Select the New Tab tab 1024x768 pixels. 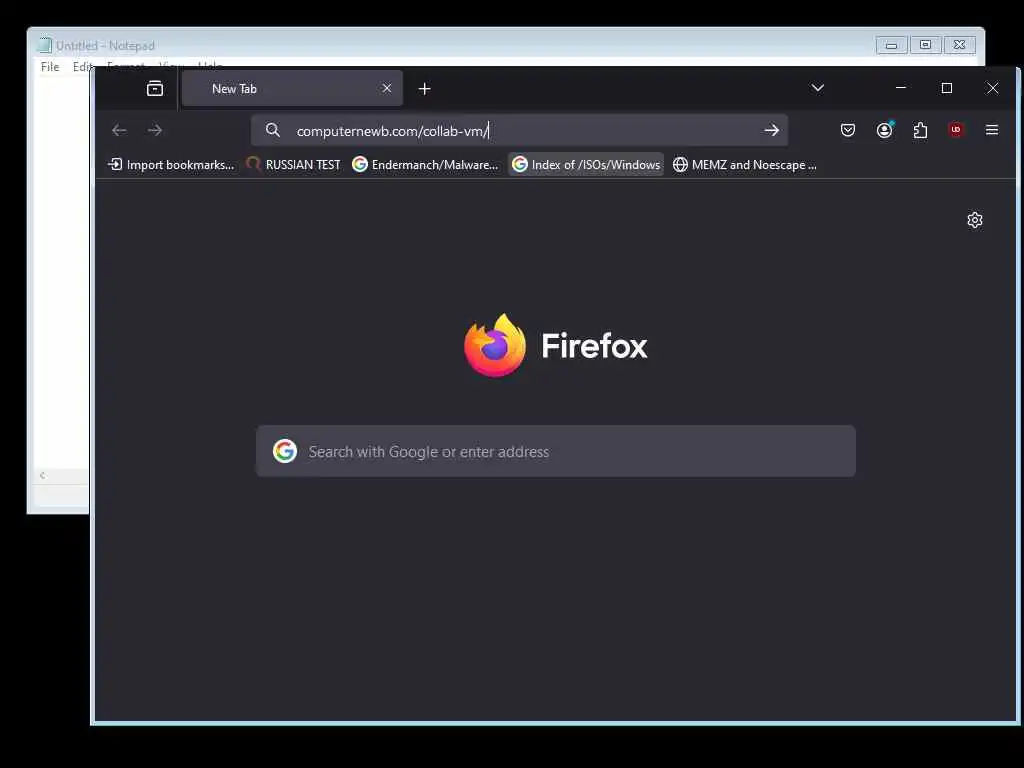[x=292, y=88]
